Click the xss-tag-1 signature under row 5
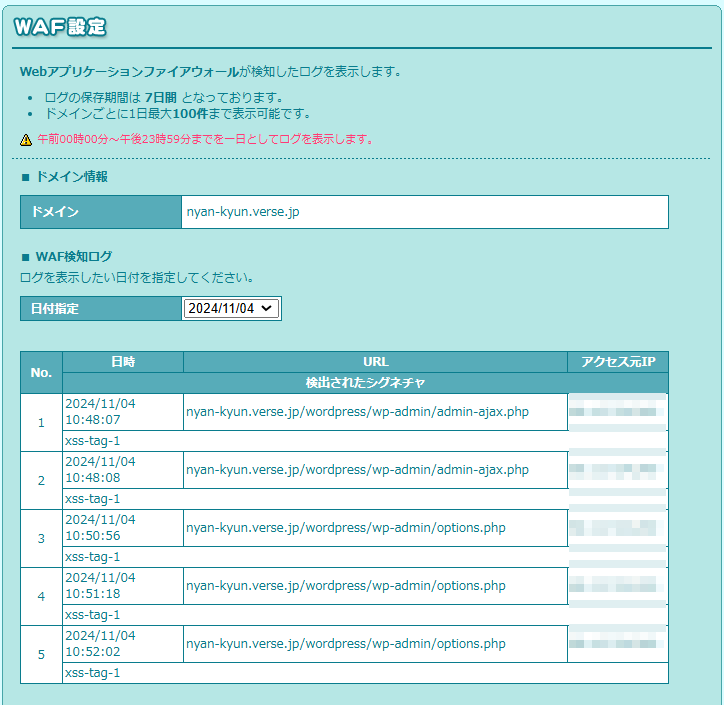724x705 pixels. point(92,673)
